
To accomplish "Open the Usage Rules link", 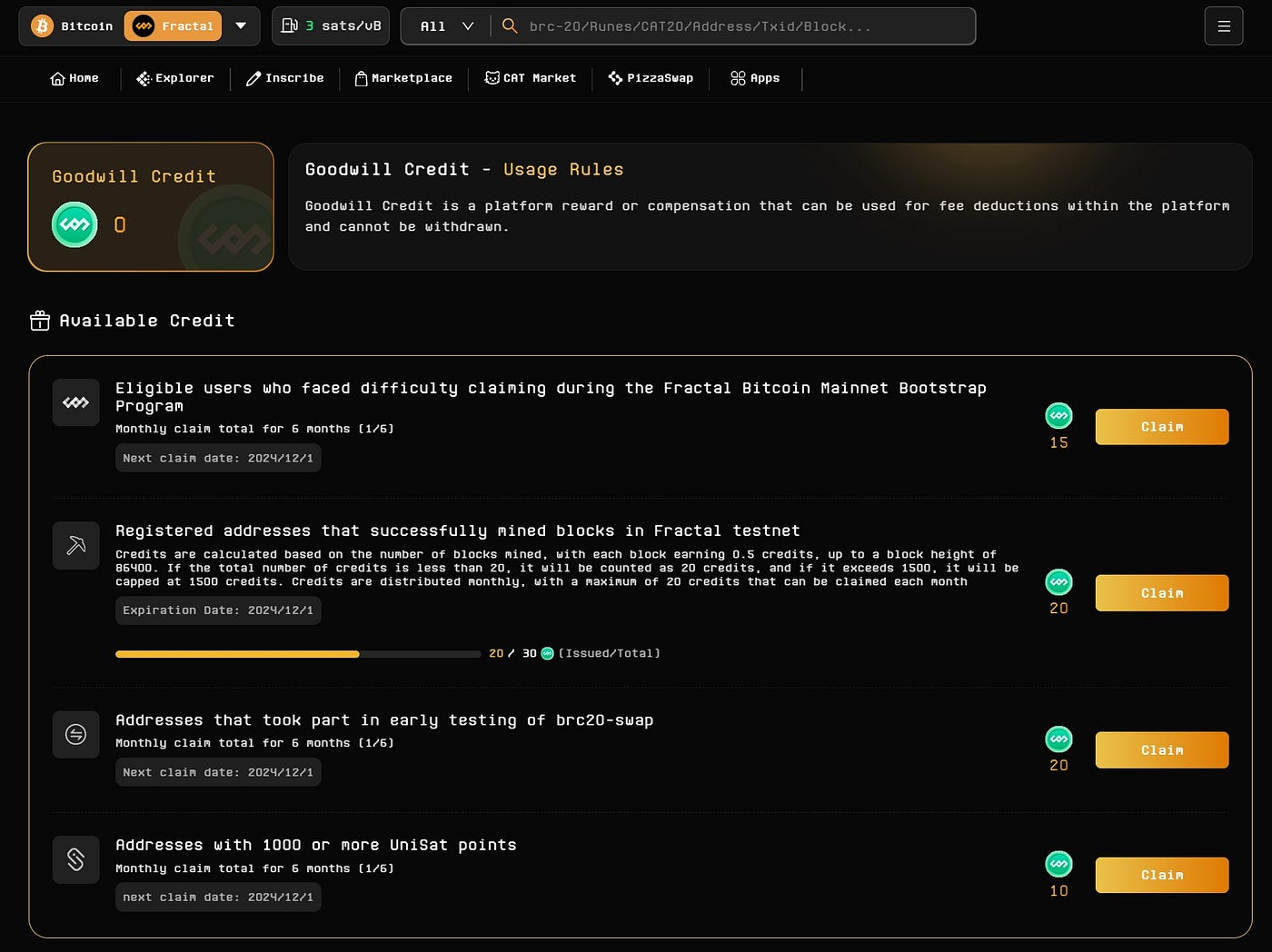I will tap(563, 170).
